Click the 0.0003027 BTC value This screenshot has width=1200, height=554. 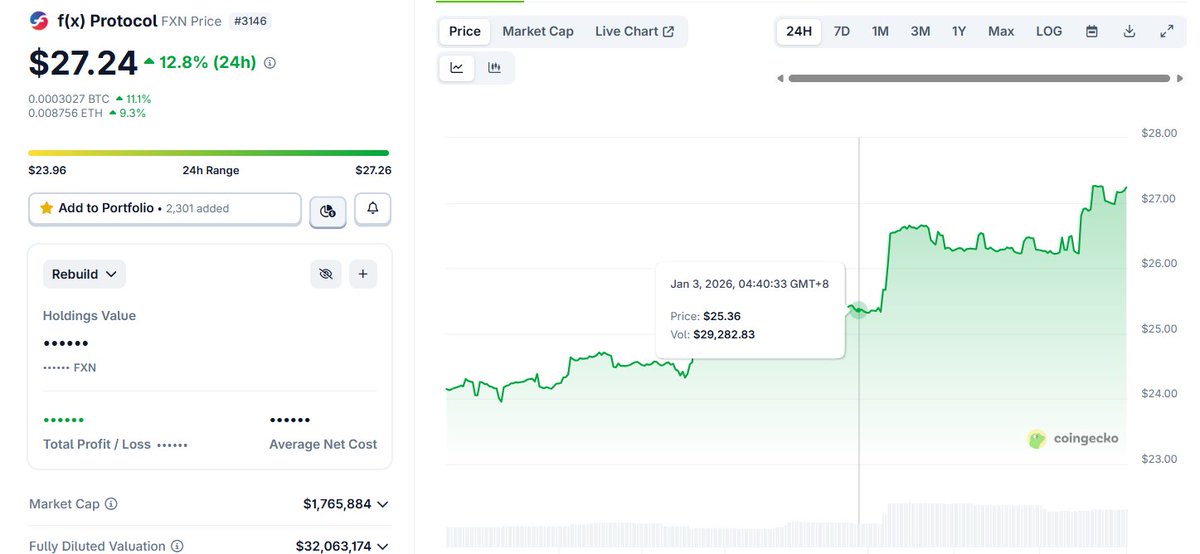point(69,99)
